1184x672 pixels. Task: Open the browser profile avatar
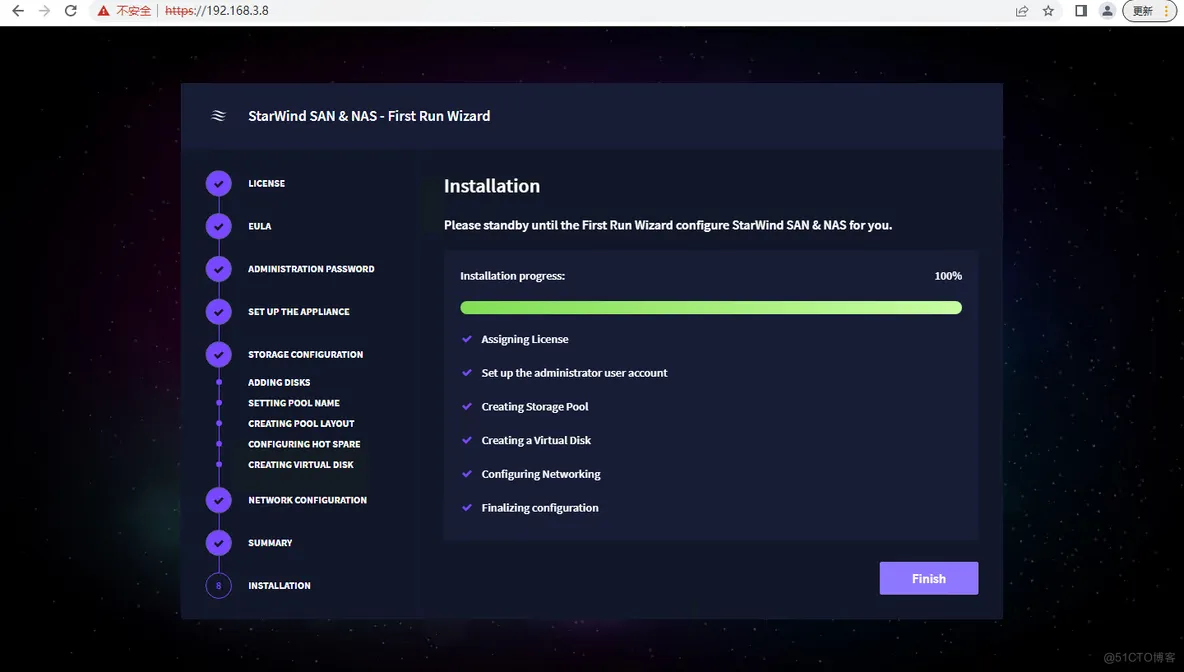[x=1107, y=11]
